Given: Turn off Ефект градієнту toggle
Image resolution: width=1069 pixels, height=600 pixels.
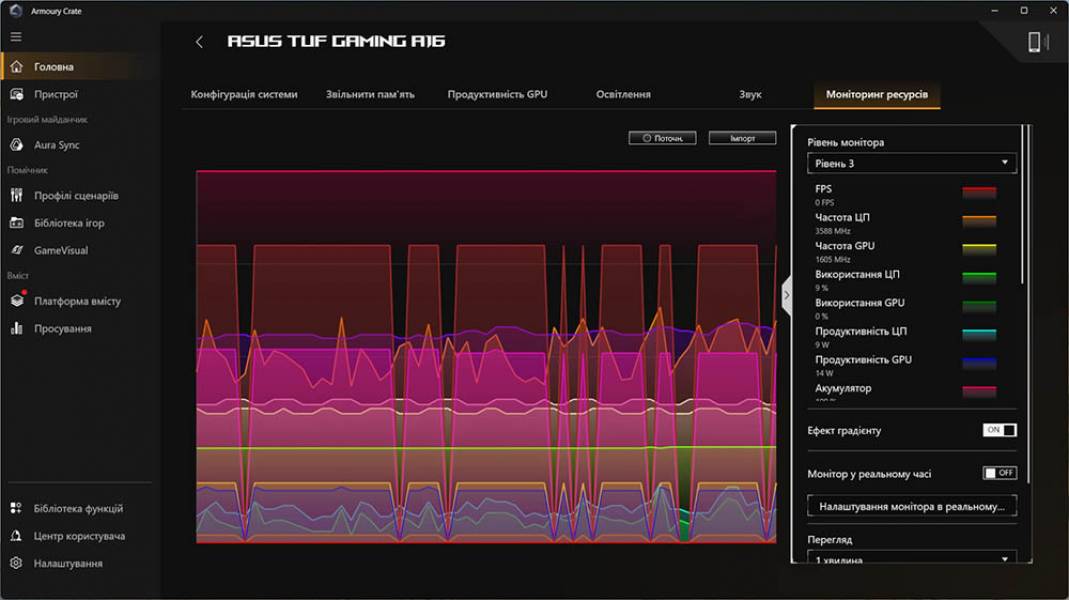Looking at the screenshot, I should (999, 430).
